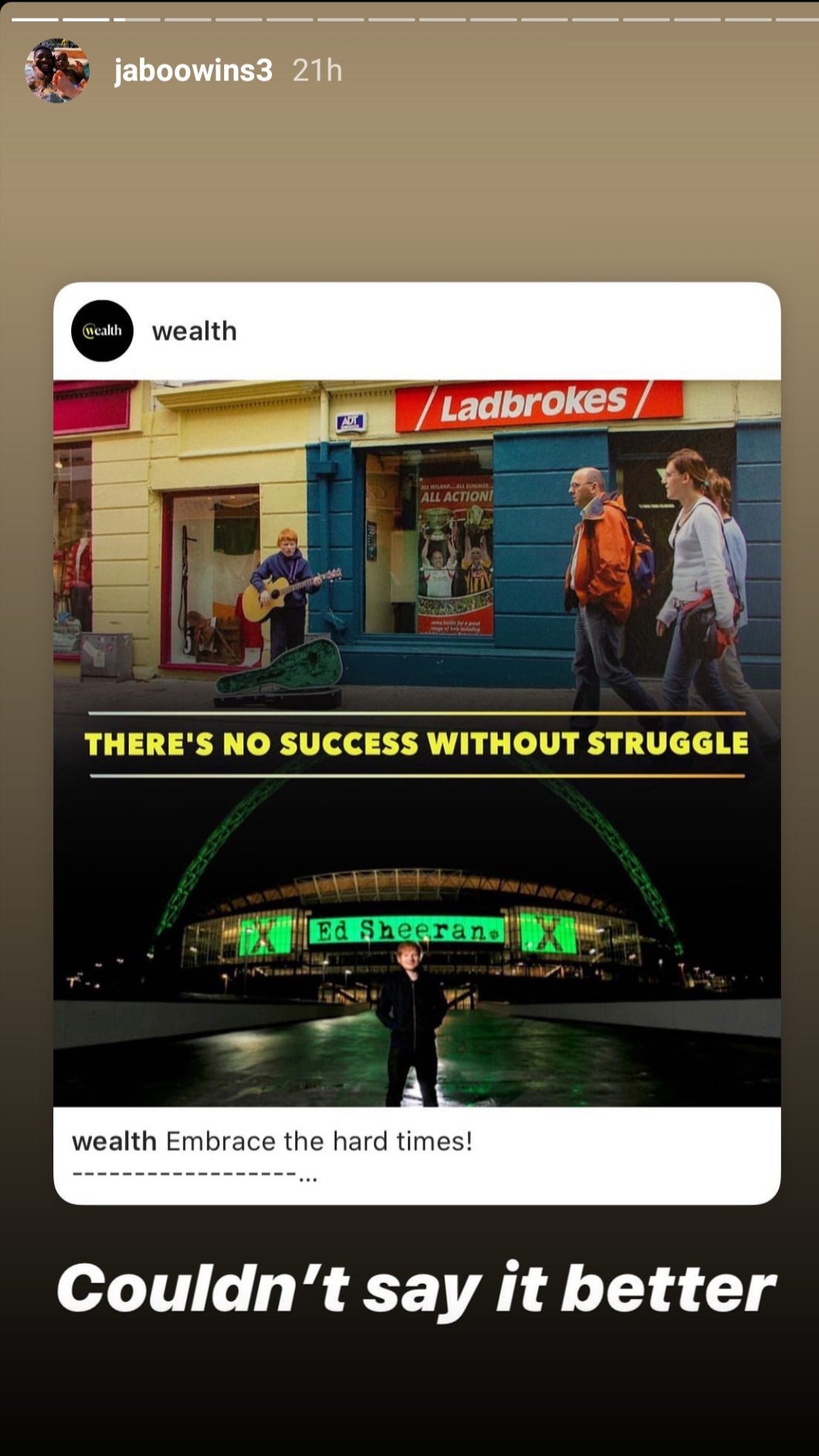The image size is (819, 1456).
Task: Tap the partially filled third progress segment
Action: [x=137, y=19]
